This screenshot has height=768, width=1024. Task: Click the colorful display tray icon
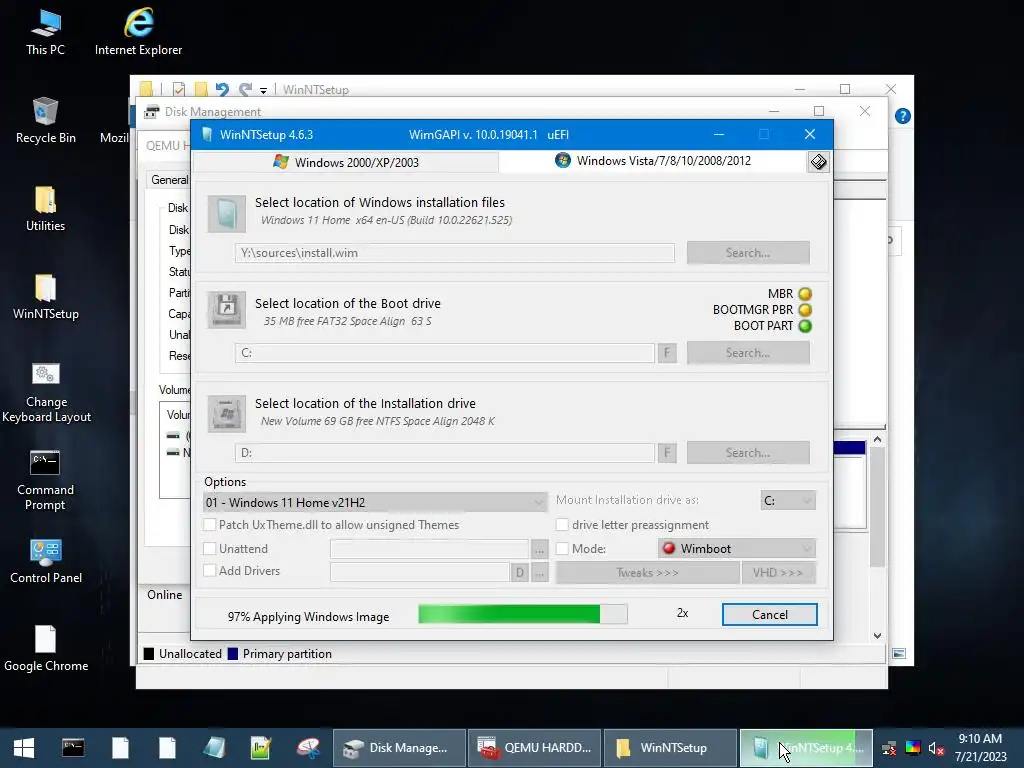pos(912,748)
